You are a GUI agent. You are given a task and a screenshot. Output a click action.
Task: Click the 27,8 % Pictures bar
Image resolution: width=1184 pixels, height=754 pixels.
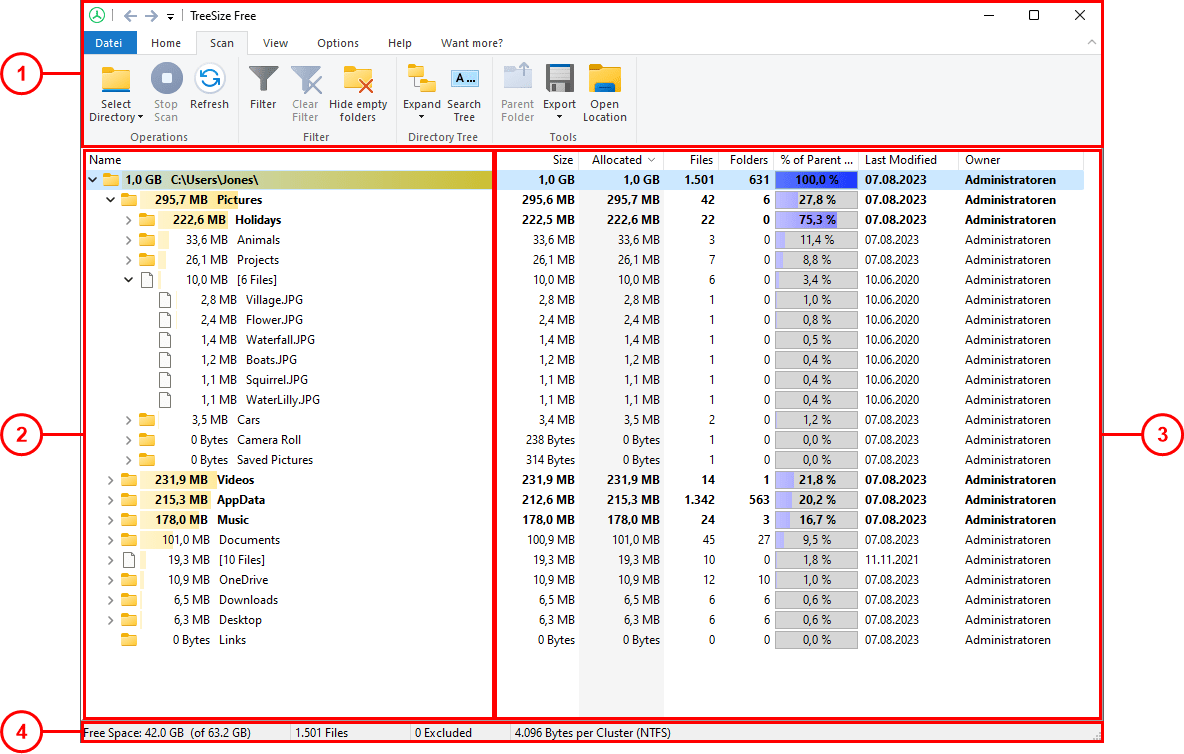click(816, 200)
